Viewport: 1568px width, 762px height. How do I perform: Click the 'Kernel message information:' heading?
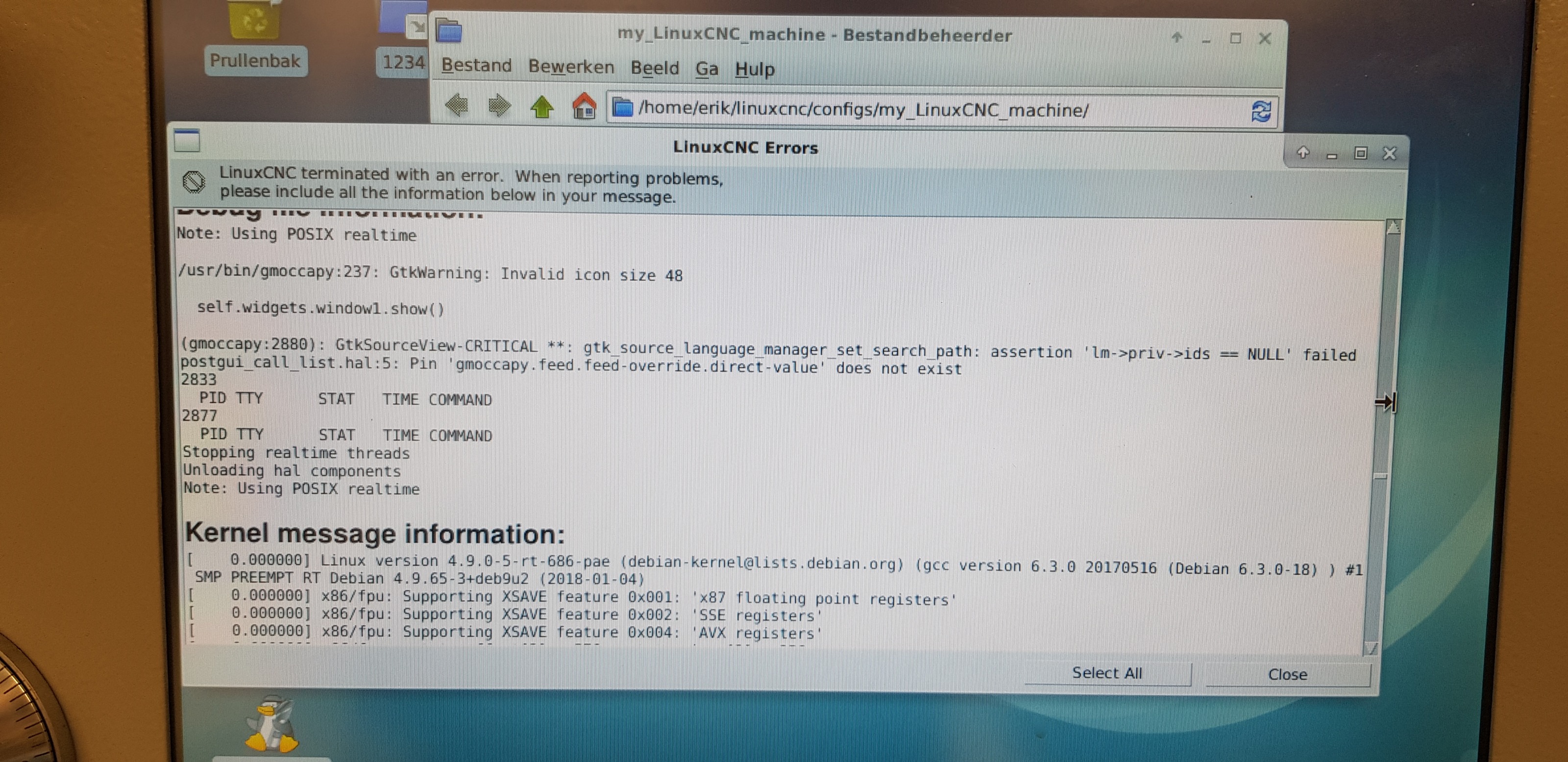375,533
